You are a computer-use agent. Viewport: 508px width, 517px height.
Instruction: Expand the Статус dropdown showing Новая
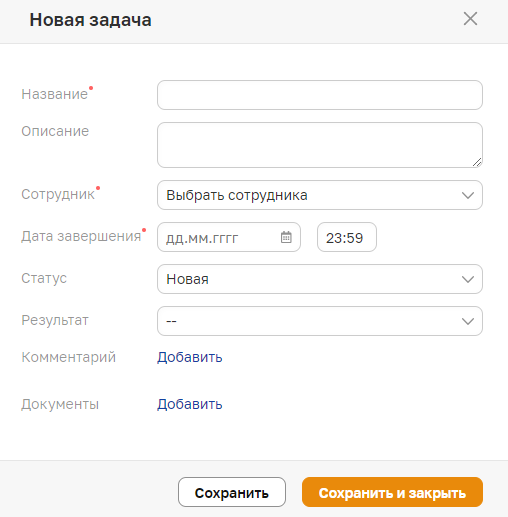tap(320, 279)
